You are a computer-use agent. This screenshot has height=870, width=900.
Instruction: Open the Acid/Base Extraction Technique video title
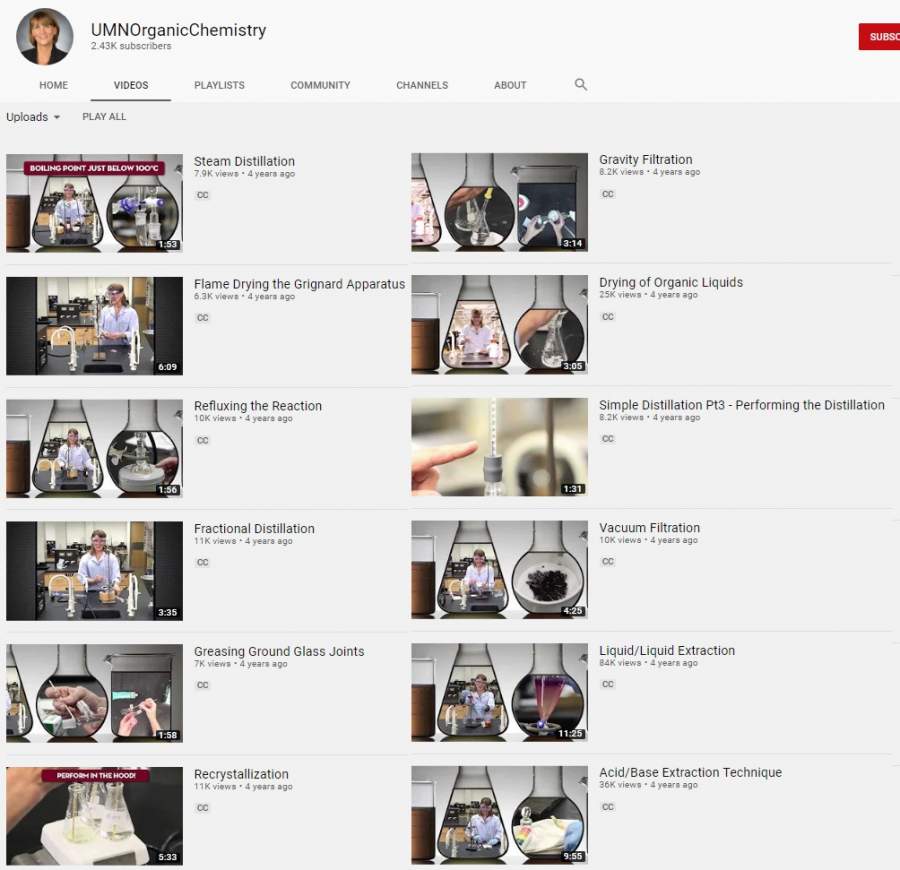(690, 772)
